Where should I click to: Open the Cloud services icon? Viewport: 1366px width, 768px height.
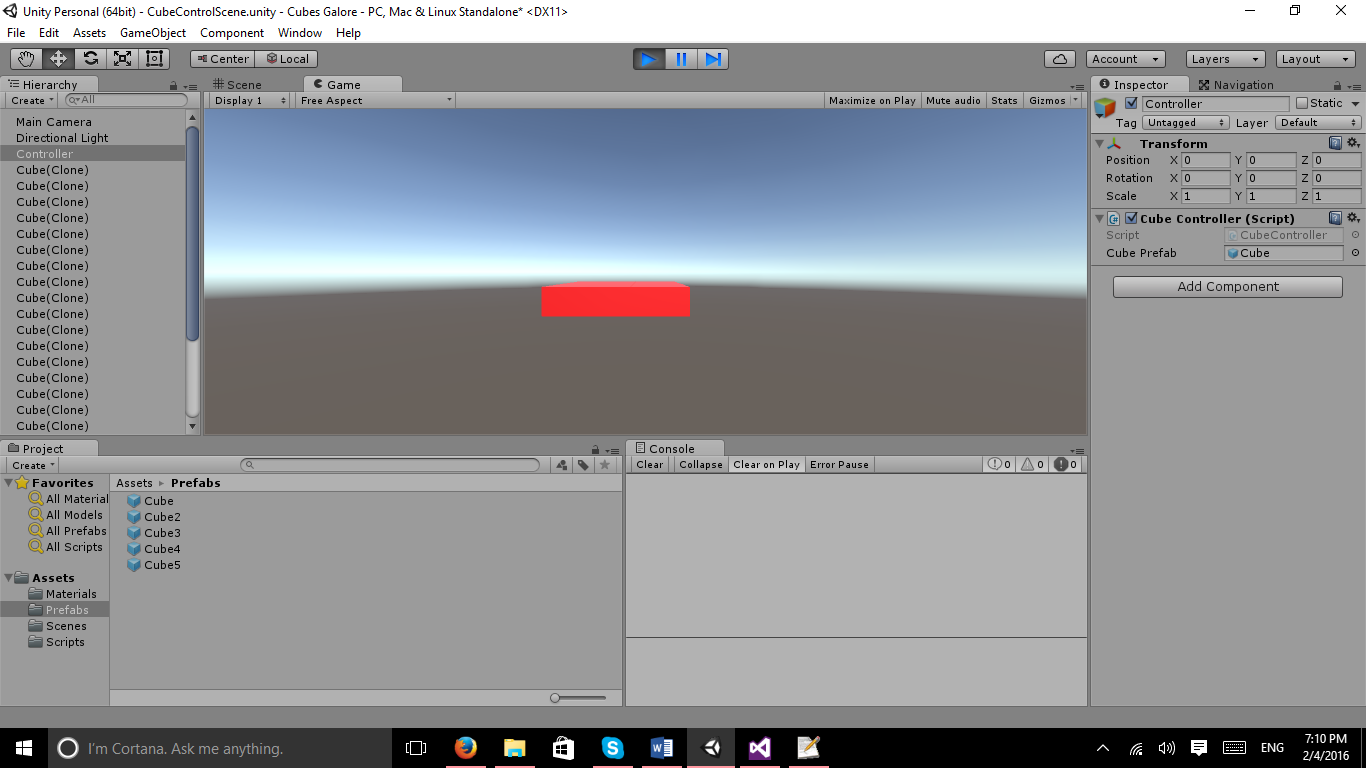(1060, 59)
